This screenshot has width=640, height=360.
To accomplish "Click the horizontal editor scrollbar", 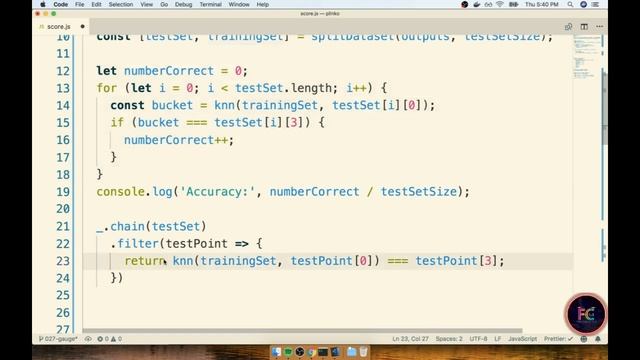I will coord(302,331).
